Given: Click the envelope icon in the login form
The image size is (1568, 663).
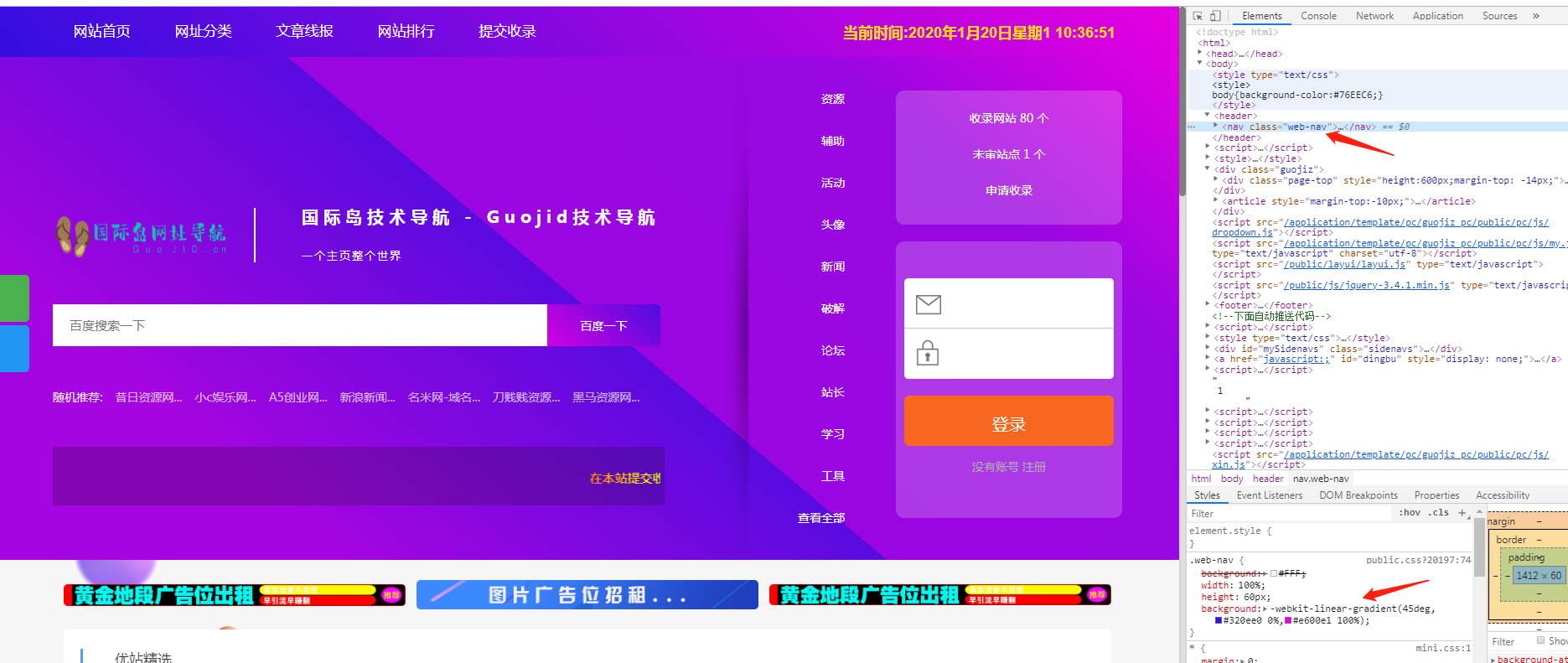Looking at the screenshot, I should 928,303.
